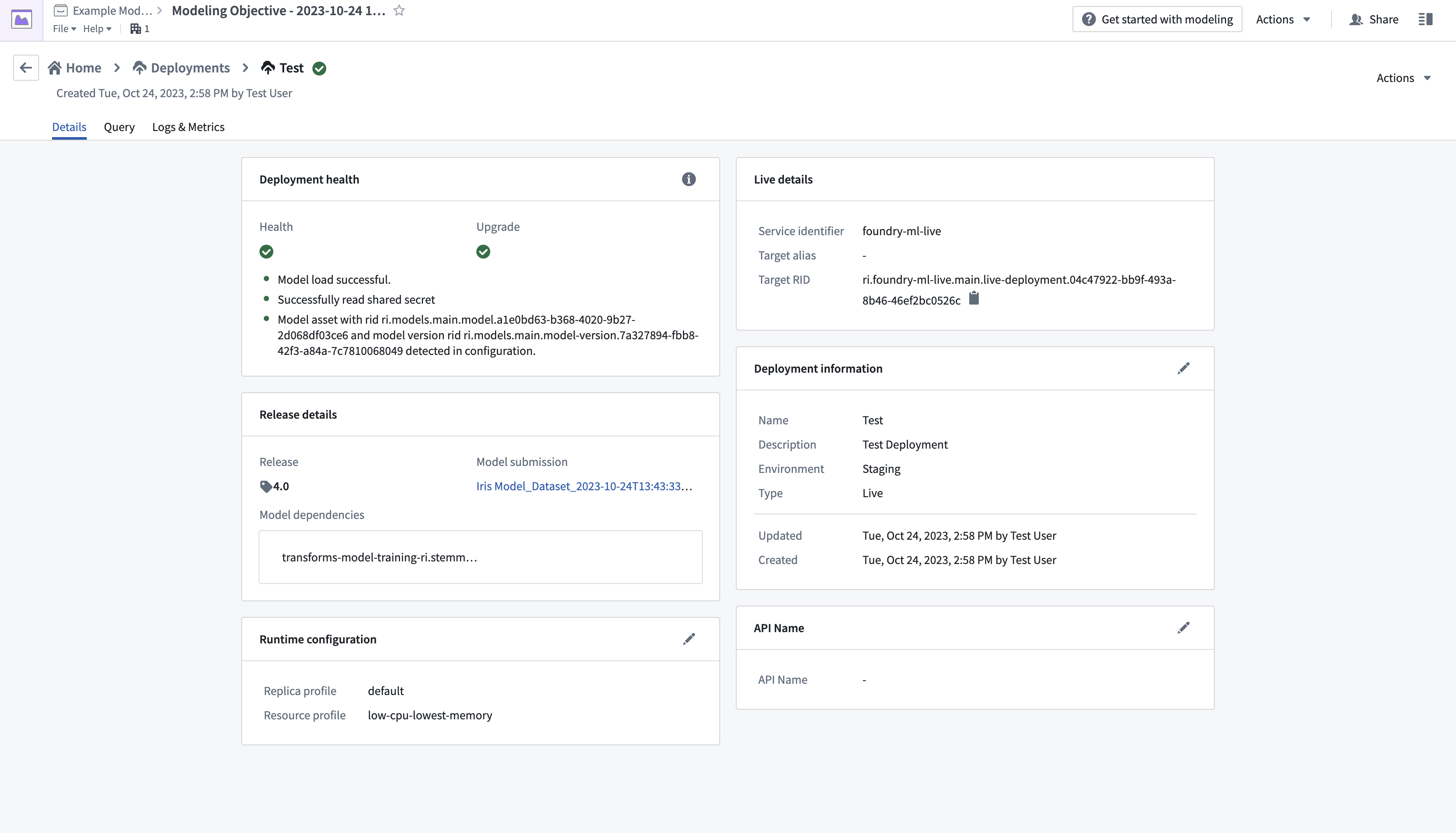Click the Modeling Objective title text

coord(279,10)
